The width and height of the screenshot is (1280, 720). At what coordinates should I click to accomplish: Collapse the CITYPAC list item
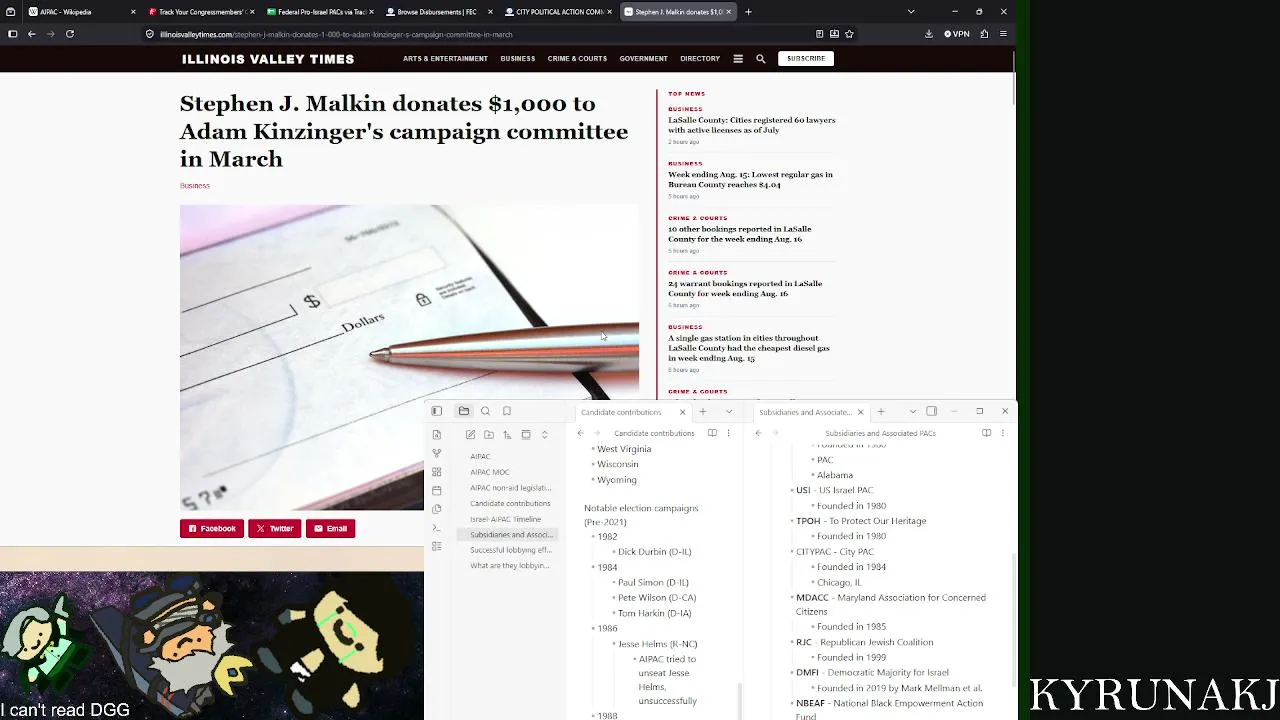pyautogui.click(x=792, y=552)
